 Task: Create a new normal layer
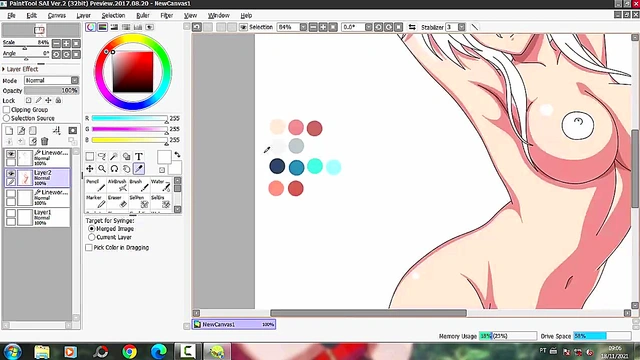click(x=9, y=131)
